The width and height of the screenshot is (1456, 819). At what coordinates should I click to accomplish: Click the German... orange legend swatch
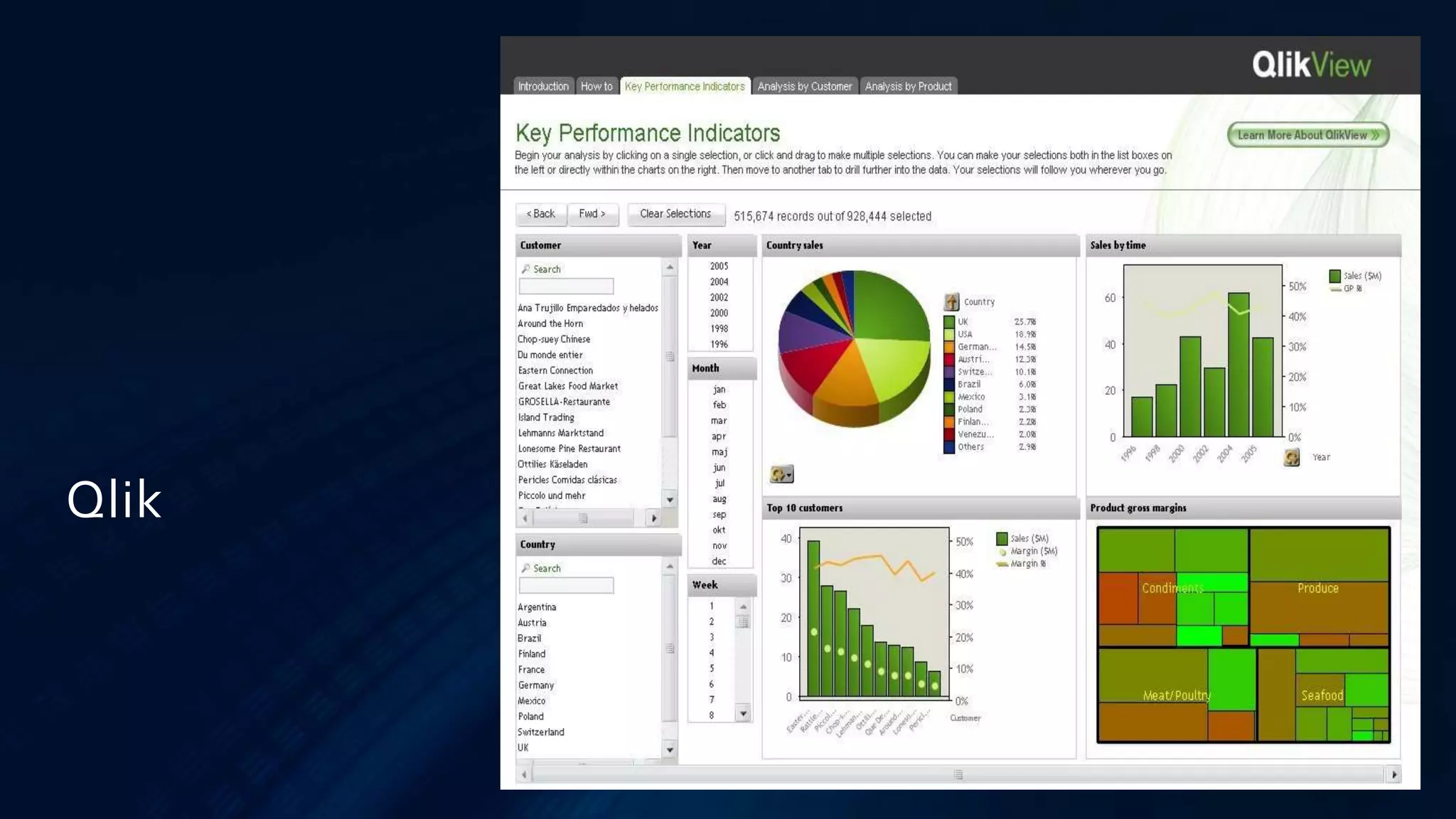pos(949,347)
